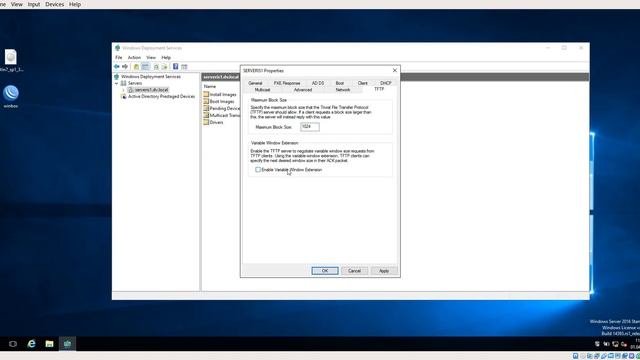Switch to the Client tab
Viewport: 640px width, 360px height.
tap(362, 83)
